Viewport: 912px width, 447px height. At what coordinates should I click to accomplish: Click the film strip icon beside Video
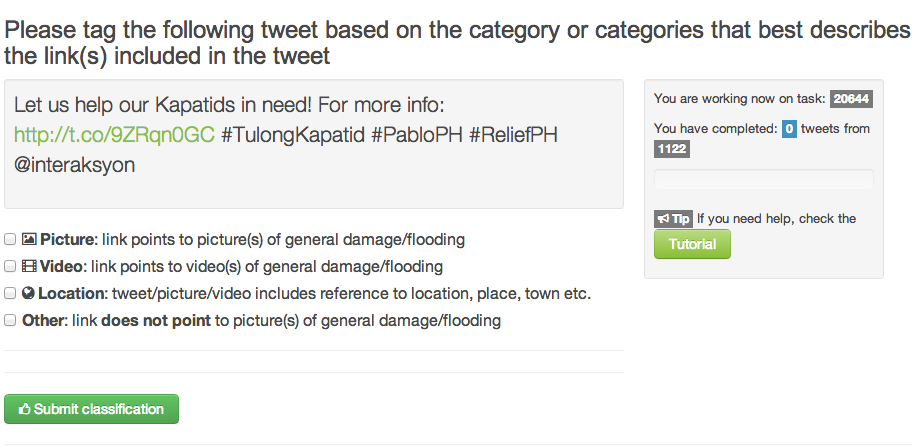29,267
